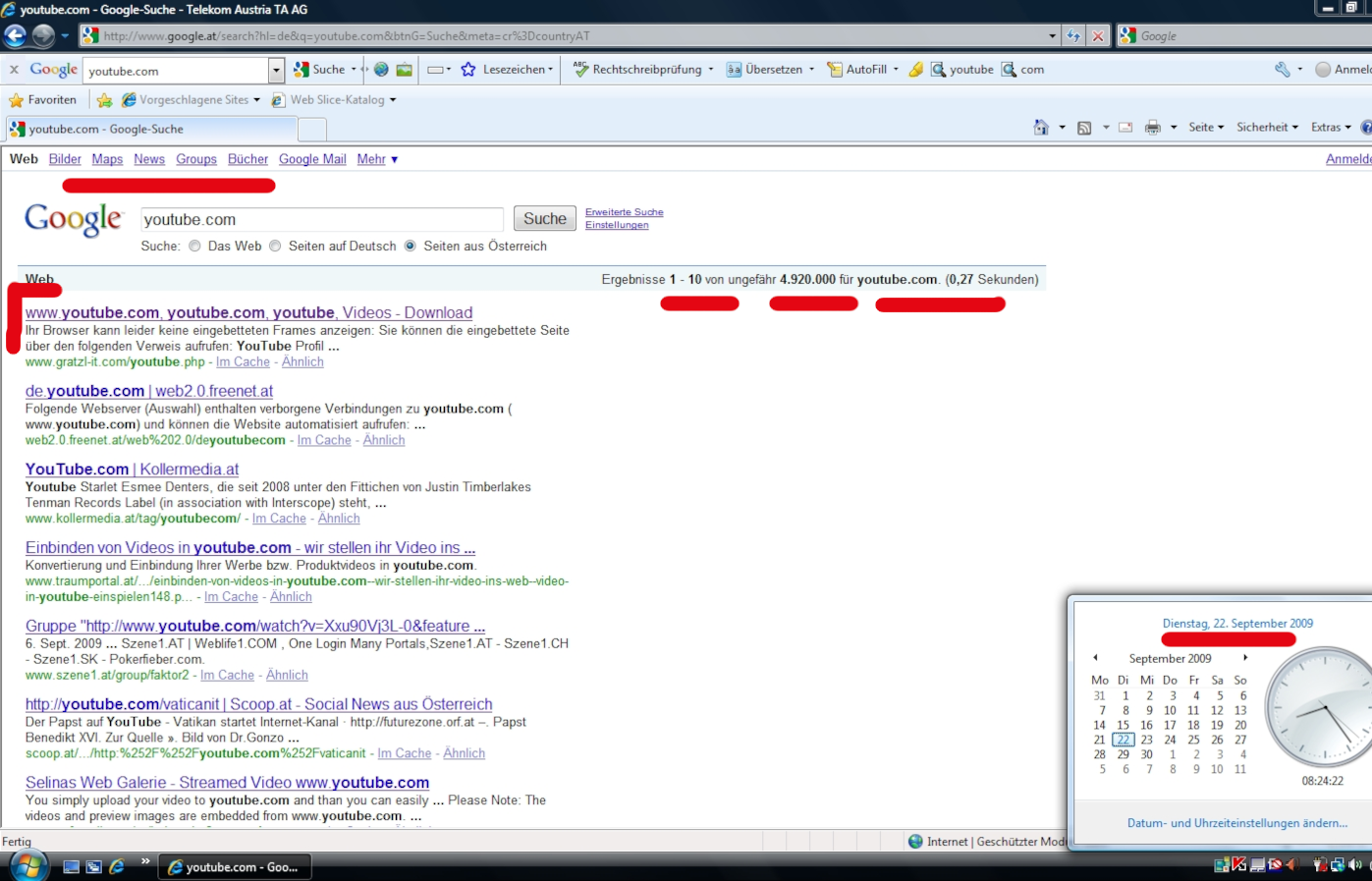
Task: Click the volume speaker tray icon
Action: pyautogui.click(x=1356, y=865)
